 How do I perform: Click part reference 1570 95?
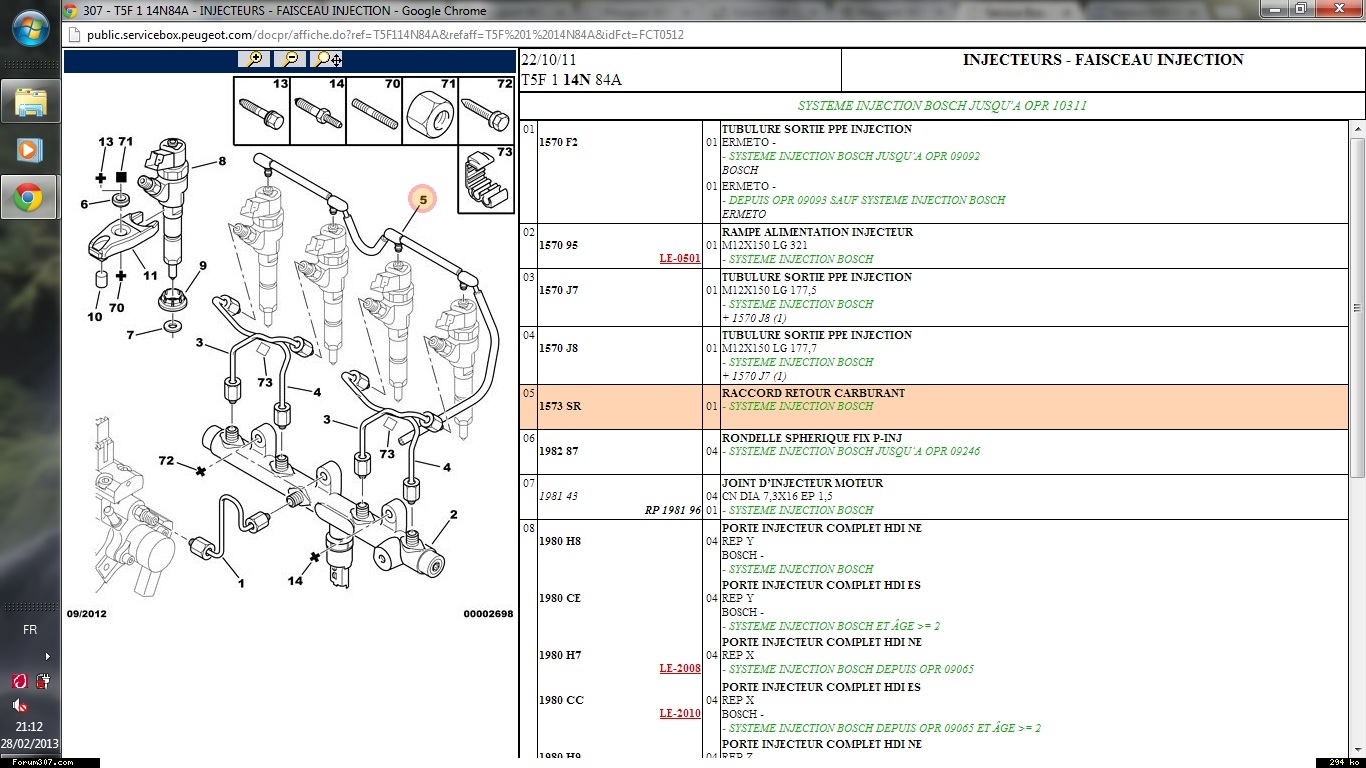558,245
